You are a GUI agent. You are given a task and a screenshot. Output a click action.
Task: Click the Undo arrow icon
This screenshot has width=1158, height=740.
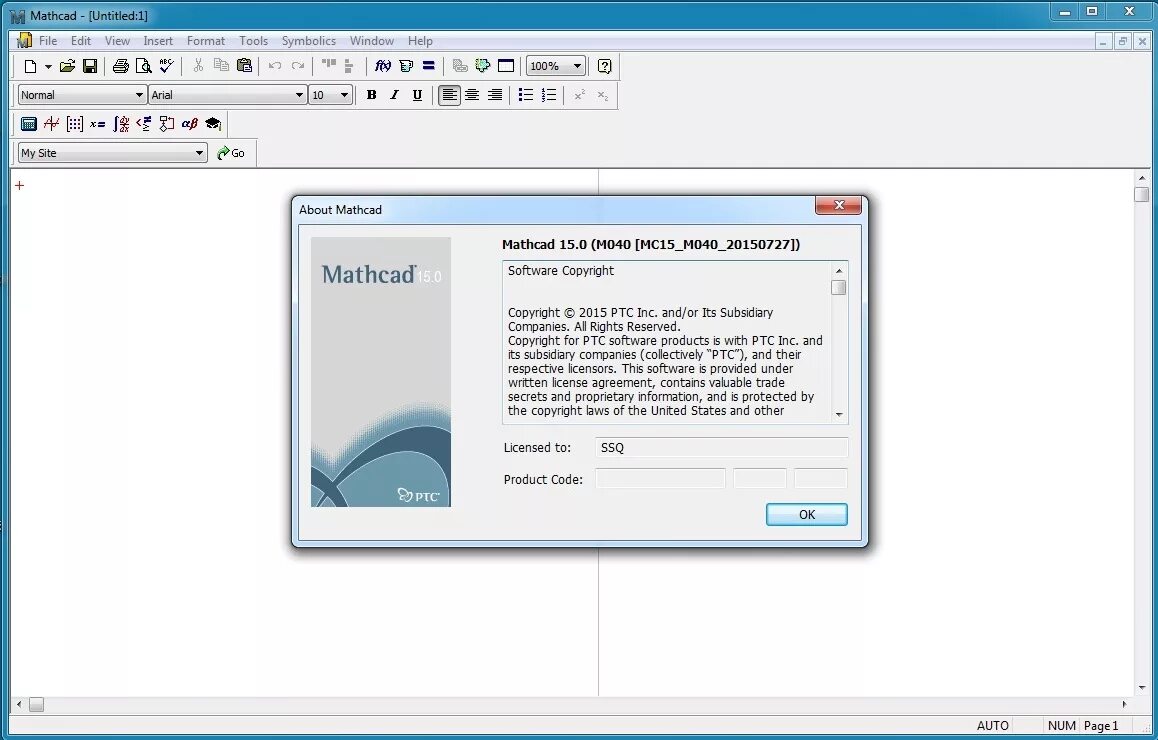tap(275, 66)
